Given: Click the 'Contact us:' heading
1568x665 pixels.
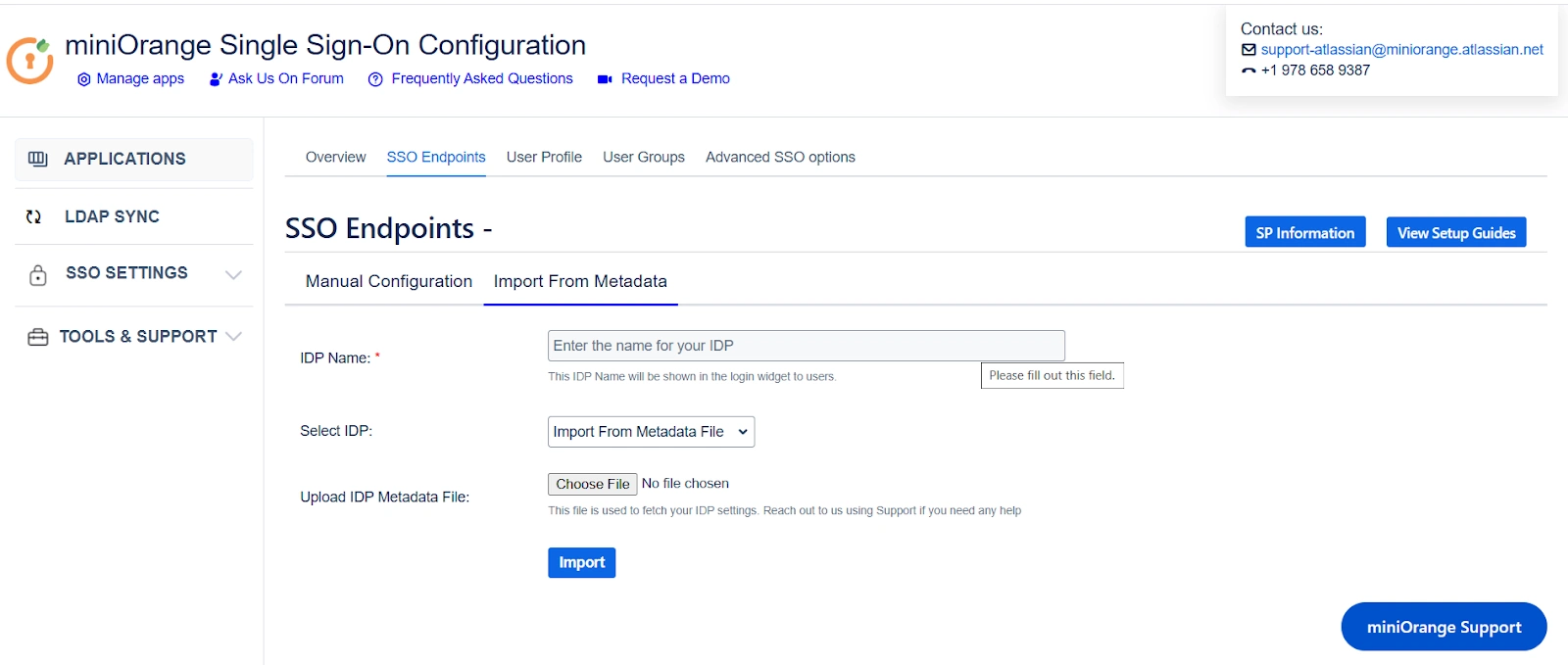Looking at the screenshot, I should pyautogui.click(x=1281, y=29).
